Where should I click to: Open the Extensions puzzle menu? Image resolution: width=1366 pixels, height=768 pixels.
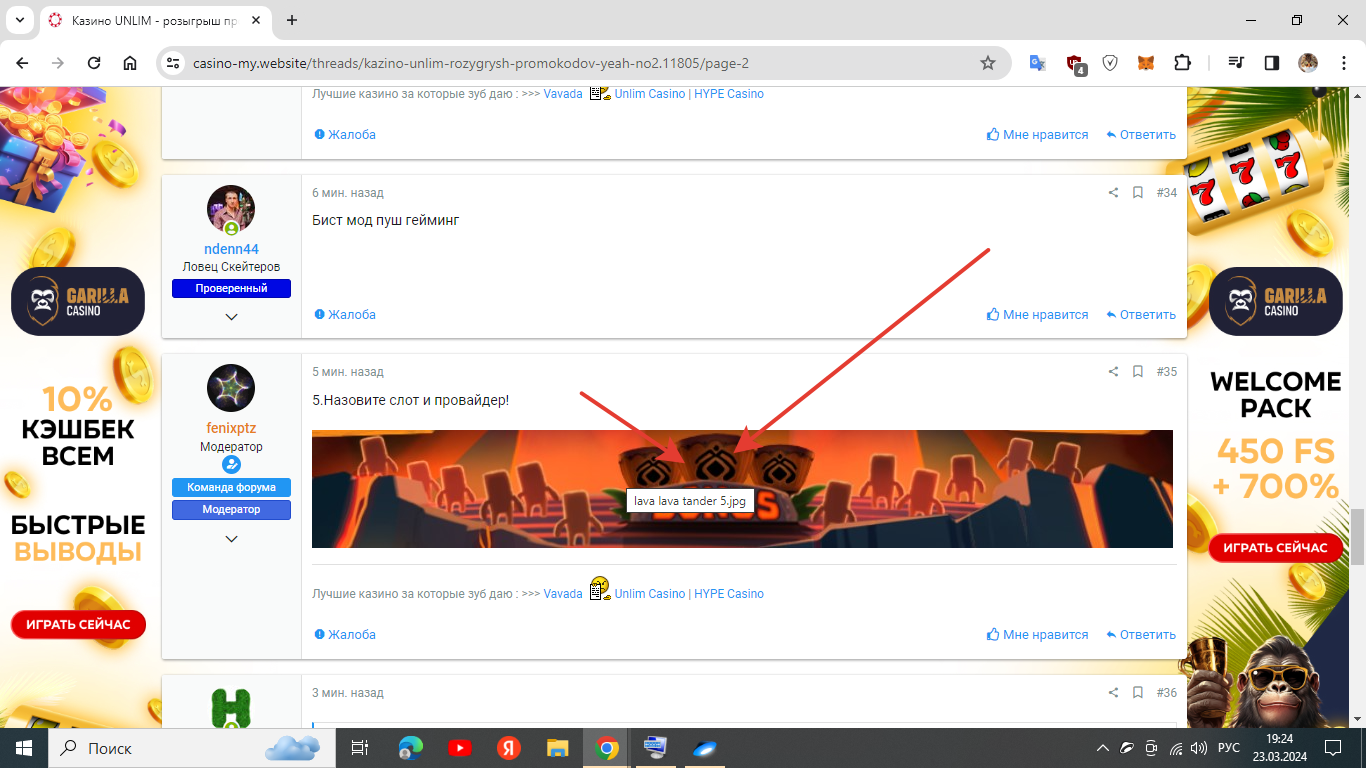1182,63
